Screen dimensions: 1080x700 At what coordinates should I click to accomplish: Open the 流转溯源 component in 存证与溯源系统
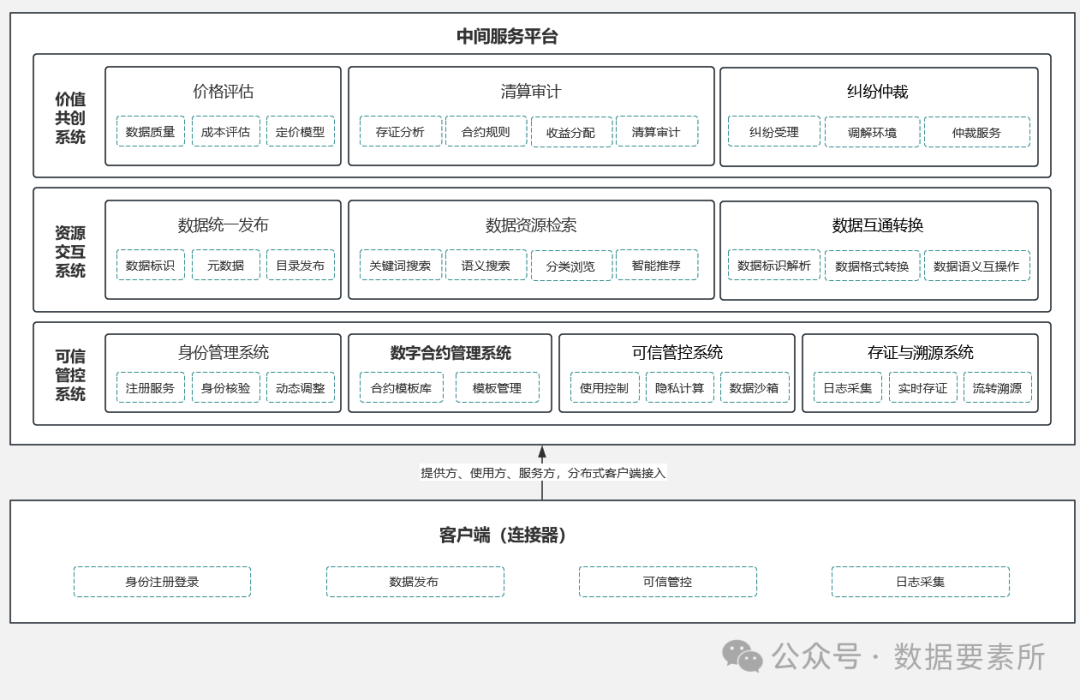point(997,388)
